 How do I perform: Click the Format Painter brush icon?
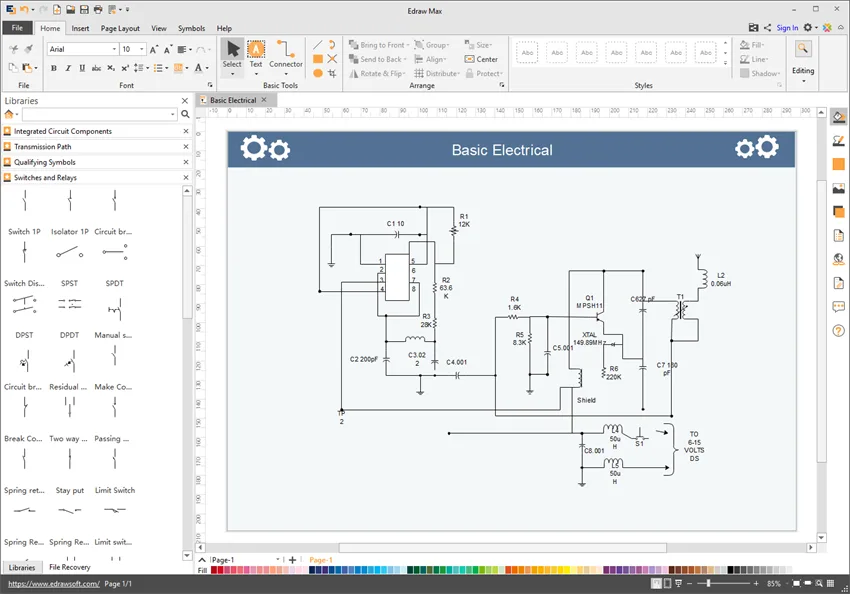point(29,49)
